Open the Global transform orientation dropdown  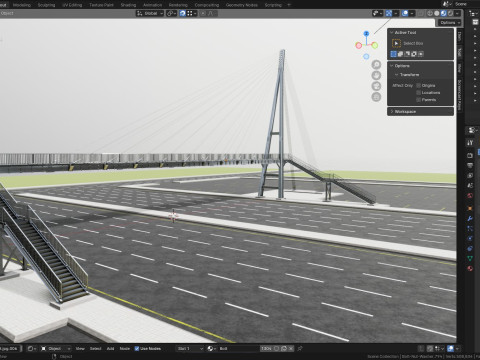click(150, 13)
